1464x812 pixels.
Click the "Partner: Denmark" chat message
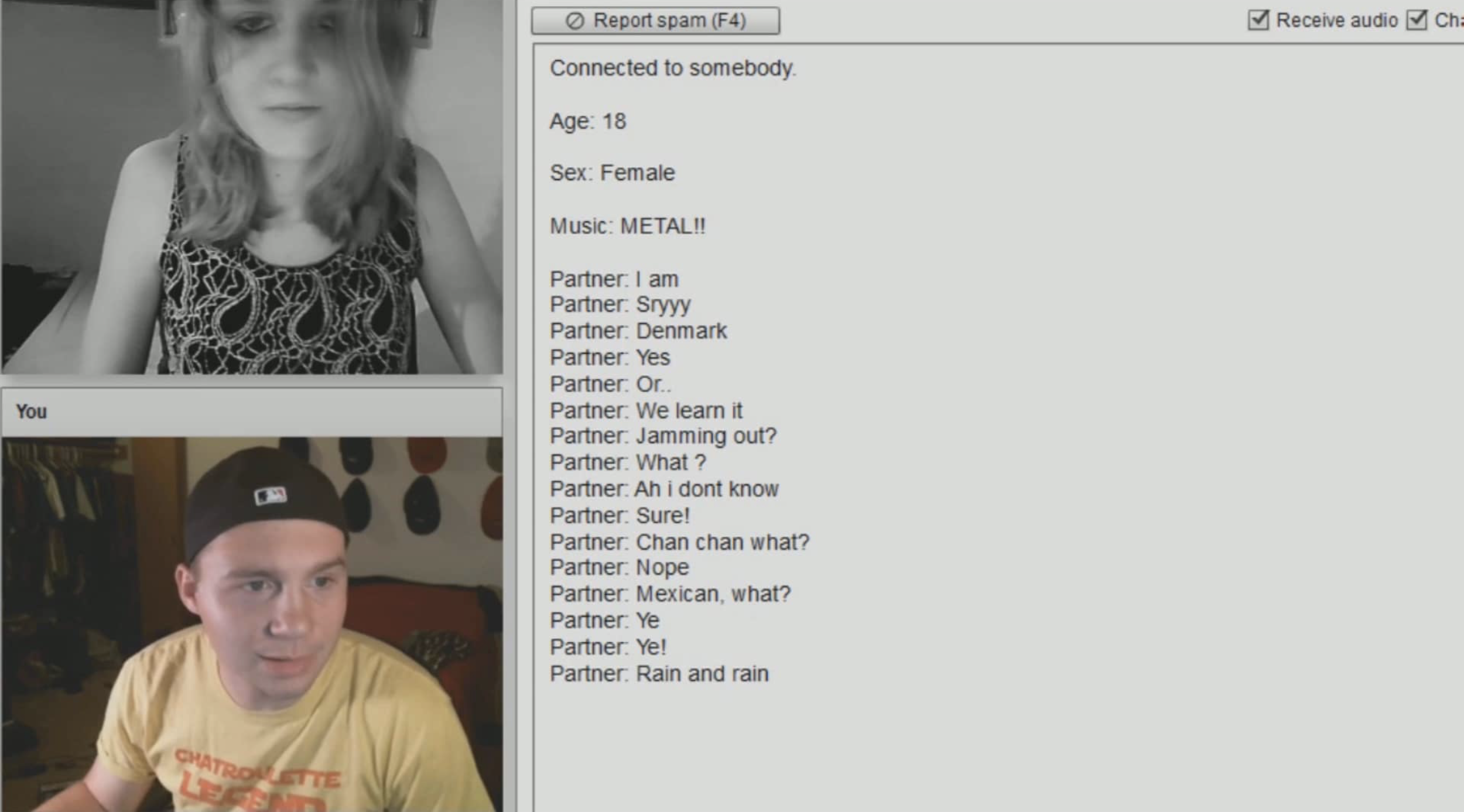click(638, 331)
